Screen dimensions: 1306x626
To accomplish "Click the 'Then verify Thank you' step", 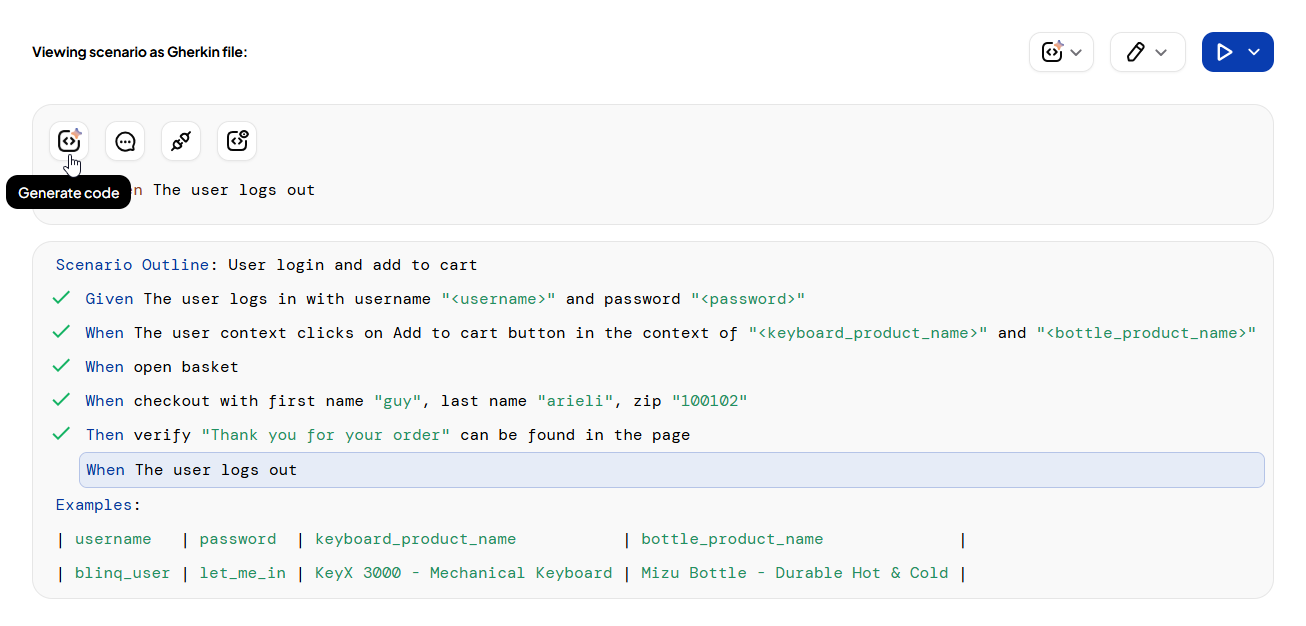I will (x=387, y=435).
